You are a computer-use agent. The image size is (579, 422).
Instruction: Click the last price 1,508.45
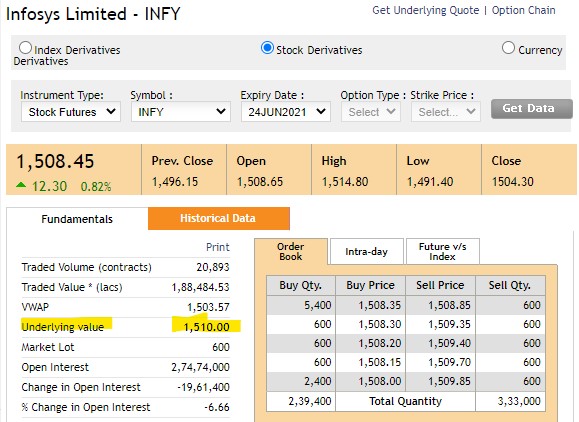(x=55, y=162)
